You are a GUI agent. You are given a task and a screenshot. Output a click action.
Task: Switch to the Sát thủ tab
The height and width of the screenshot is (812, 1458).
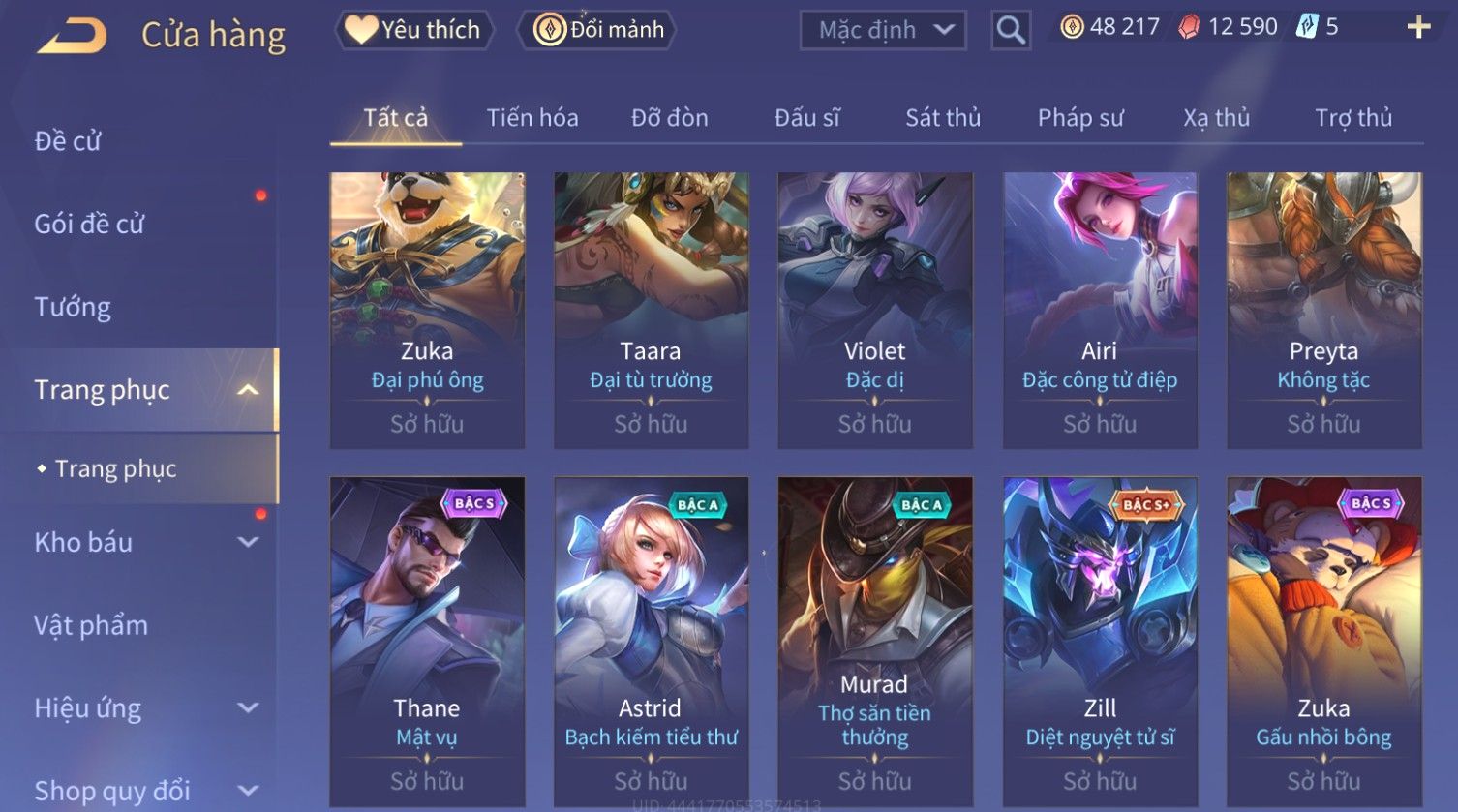pyautogui.click(x=943, y=118)
